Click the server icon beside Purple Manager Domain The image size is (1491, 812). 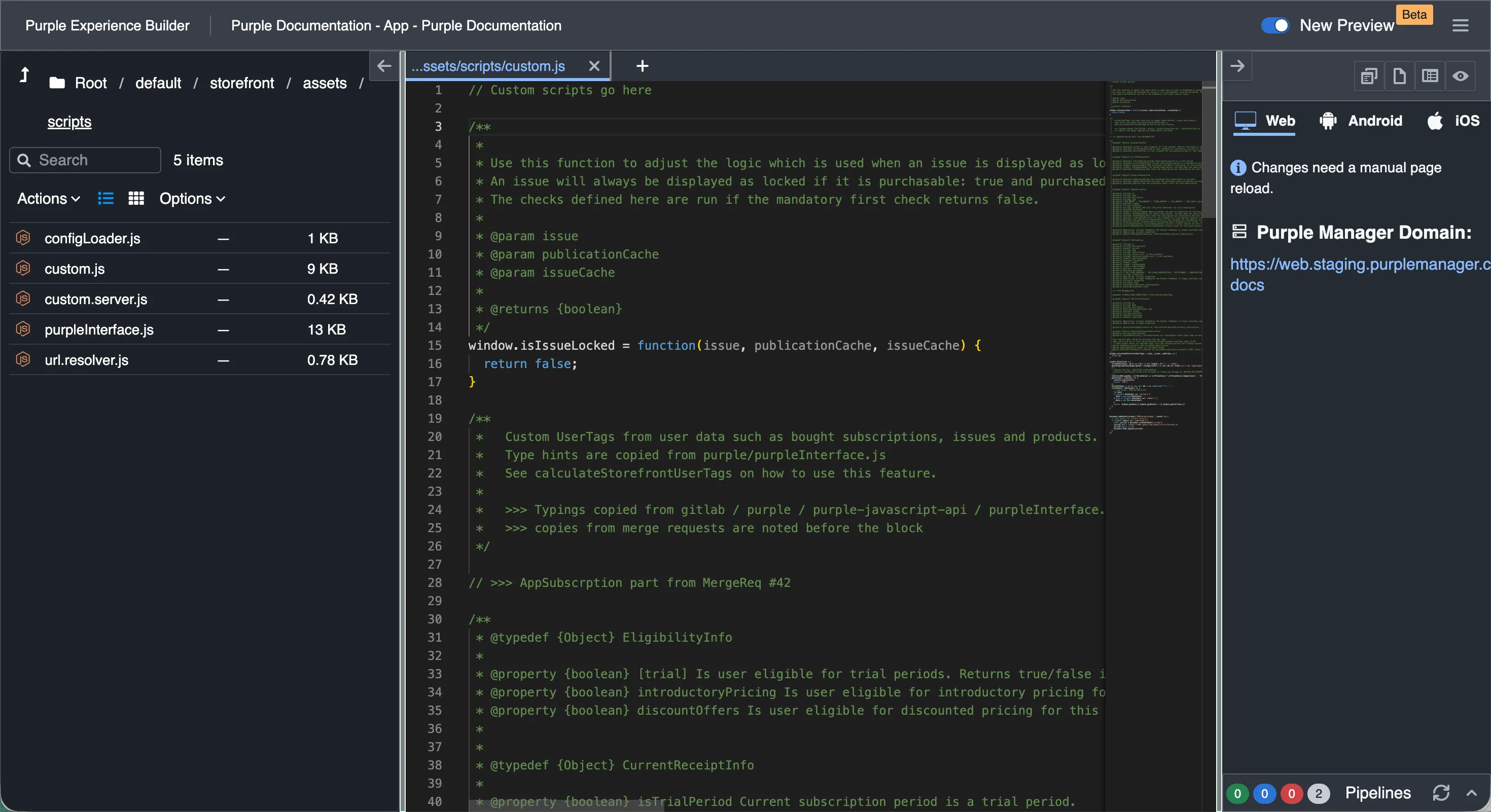click(1238, 231)
